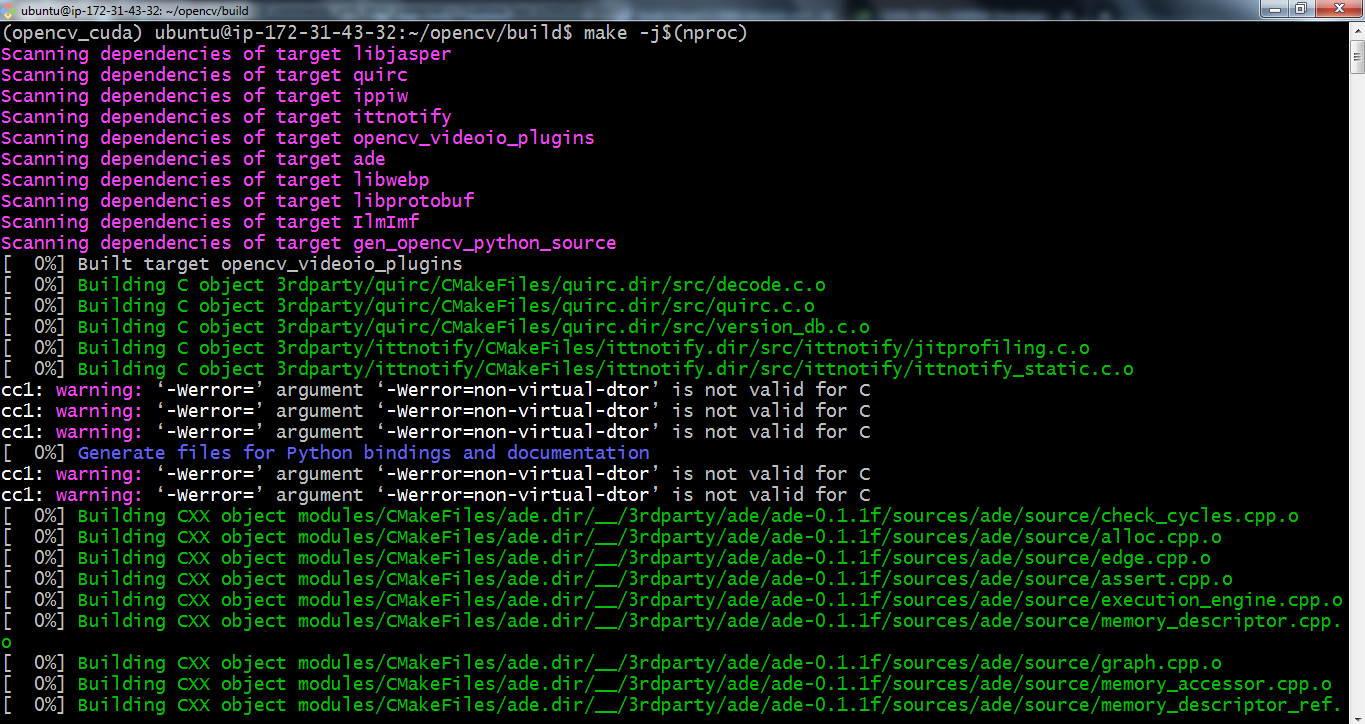
Task: Select the check_cycles.cpp.o build line
Action: pyautogui.click(x=650, y=516)
